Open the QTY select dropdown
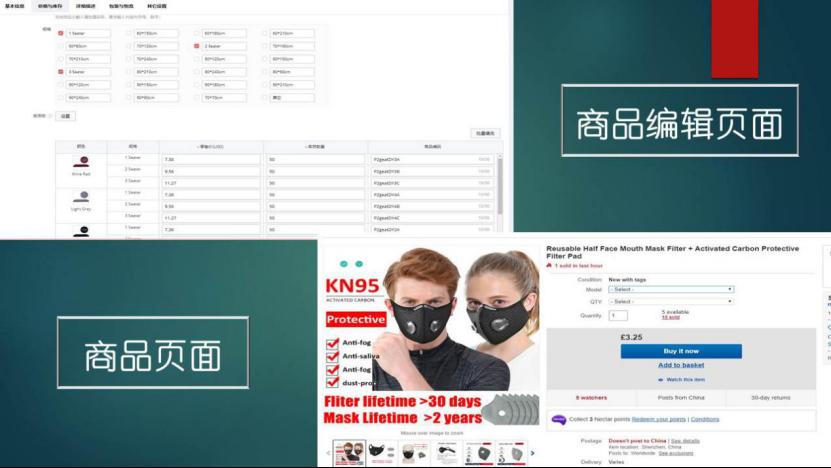The height and width of the screenshot is (468, 831). [x=670, y=301]
